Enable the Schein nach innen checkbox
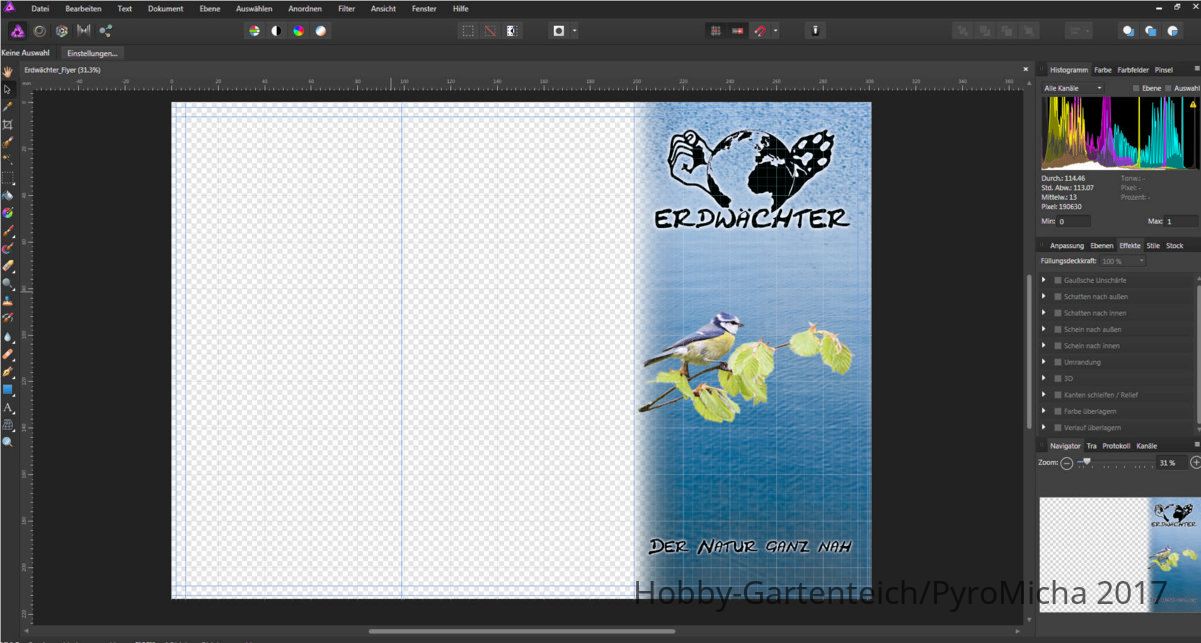Image resolution: width=1201 pixels, height=643 pixels. tap(1058, 346)
